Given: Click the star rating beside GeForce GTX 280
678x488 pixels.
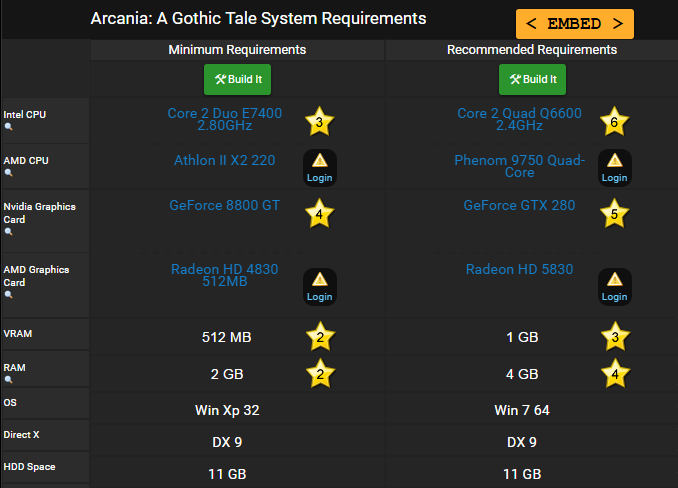Looking at the screenshot, I should [x=614, y=213].
